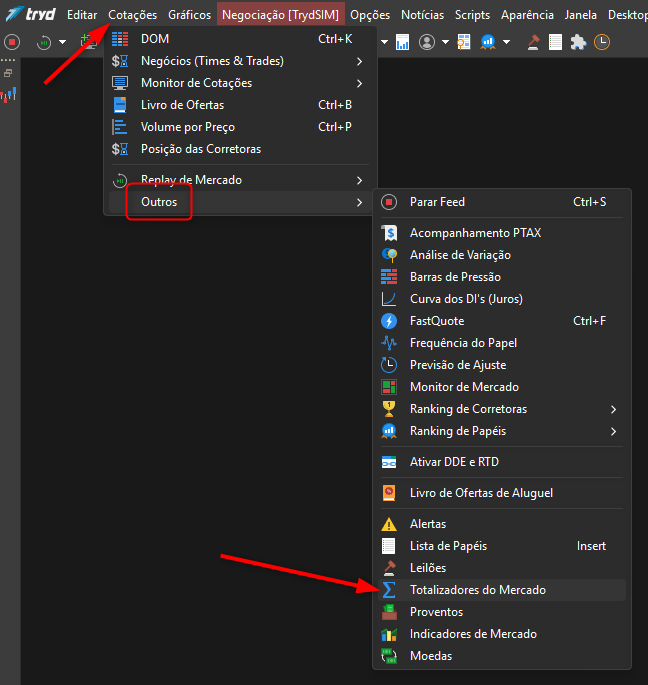Click Análise de Variação magnifier icon
648x685 pixels.
point(389,255)
